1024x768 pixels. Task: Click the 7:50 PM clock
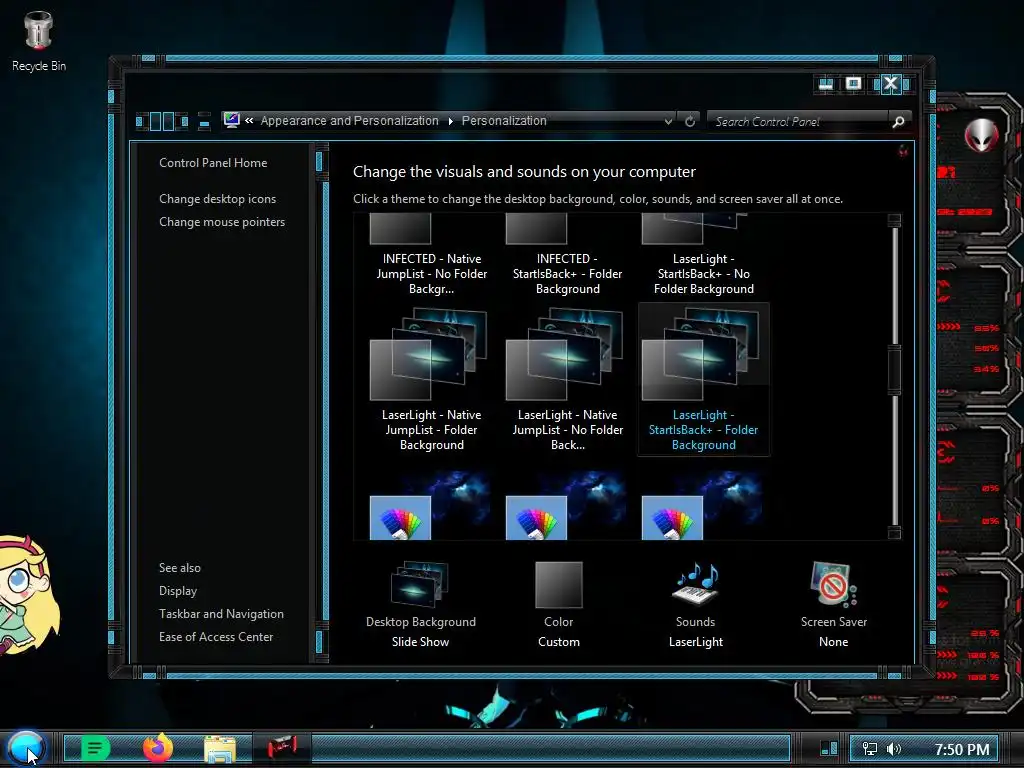pyautogui.click(x=961, y=749)
